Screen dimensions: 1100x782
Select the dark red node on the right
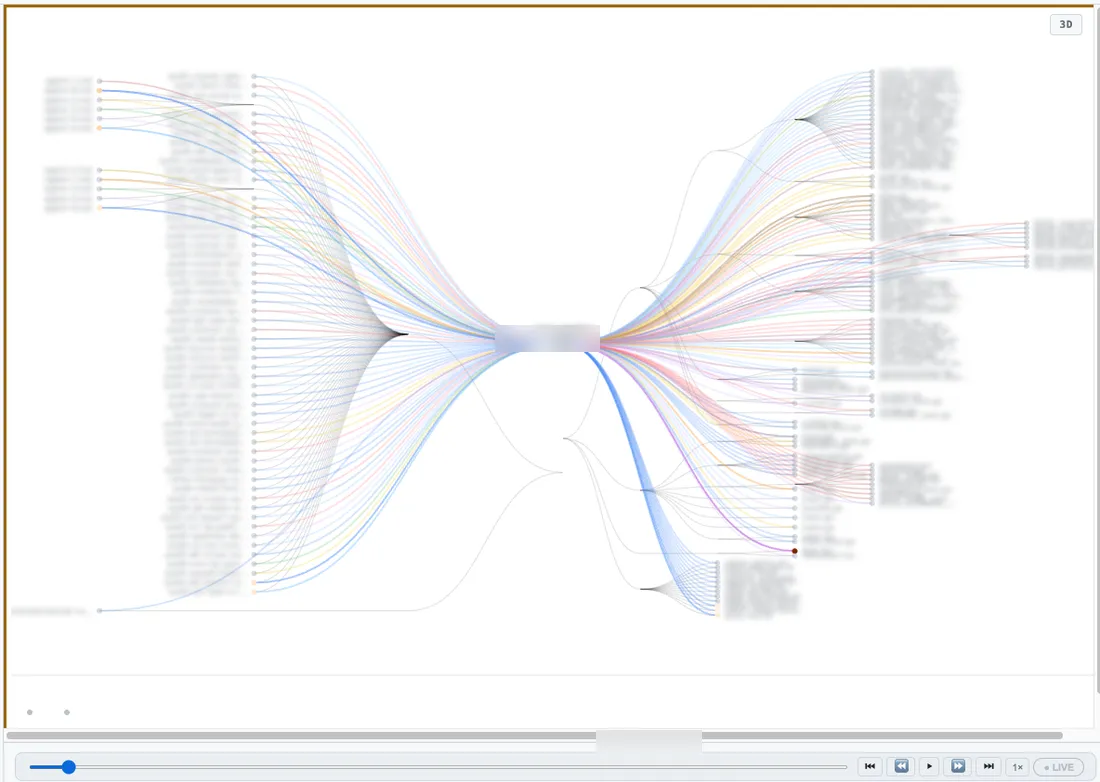[795, 551]
